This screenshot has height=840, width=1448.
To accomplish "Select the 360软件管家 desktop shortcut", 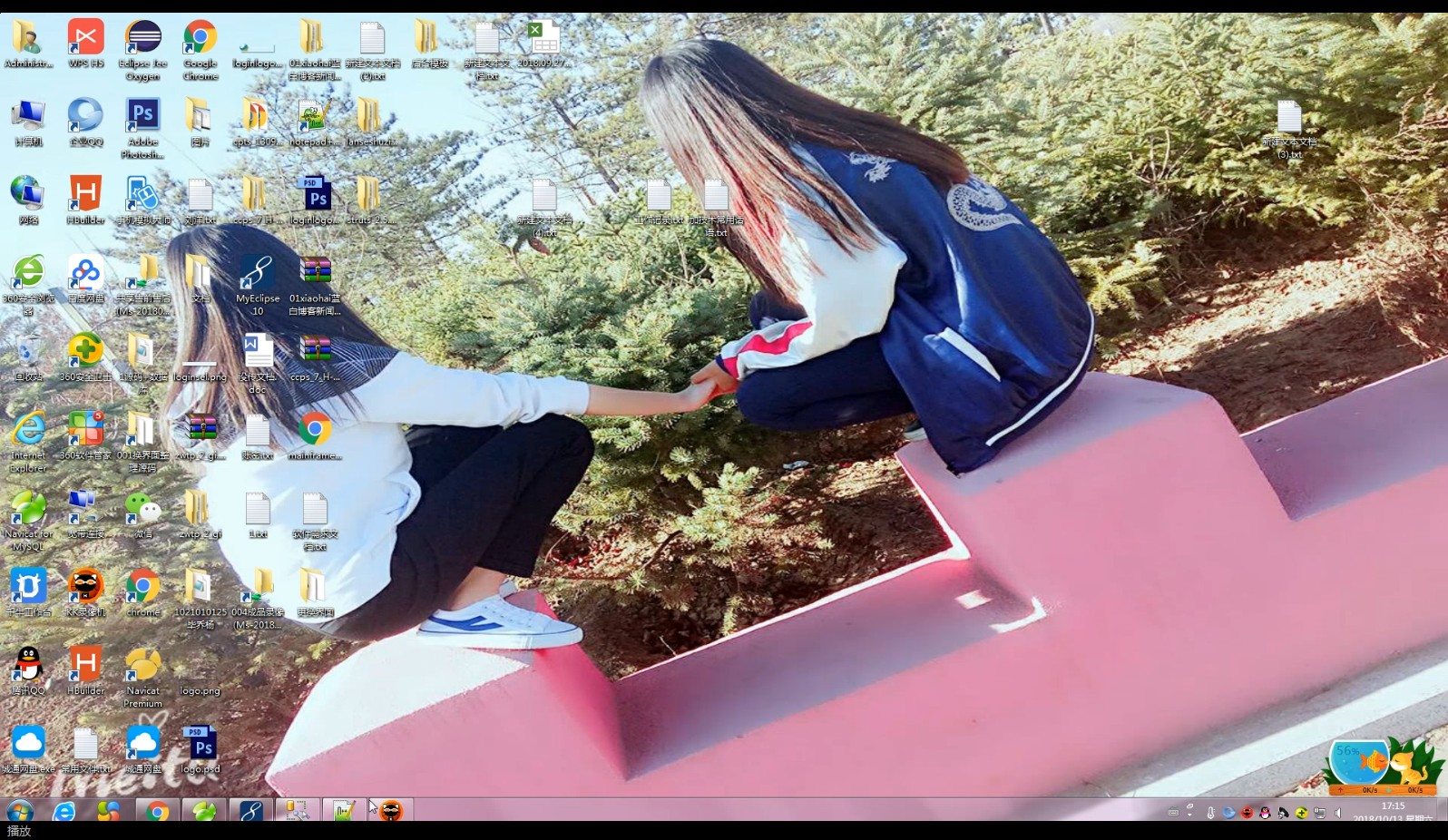I will [x=86, y=435].
